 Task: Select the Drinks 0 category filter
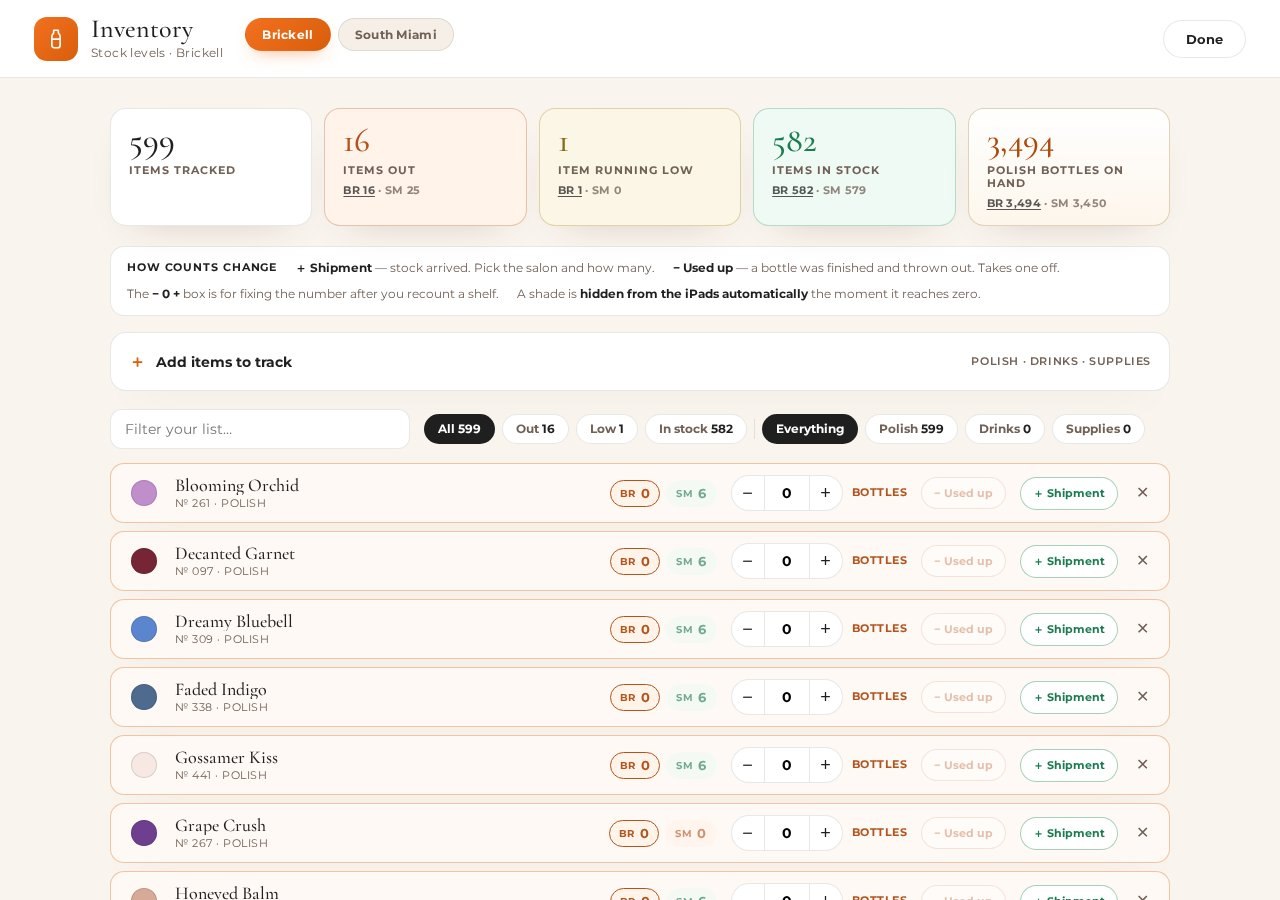1005,429
